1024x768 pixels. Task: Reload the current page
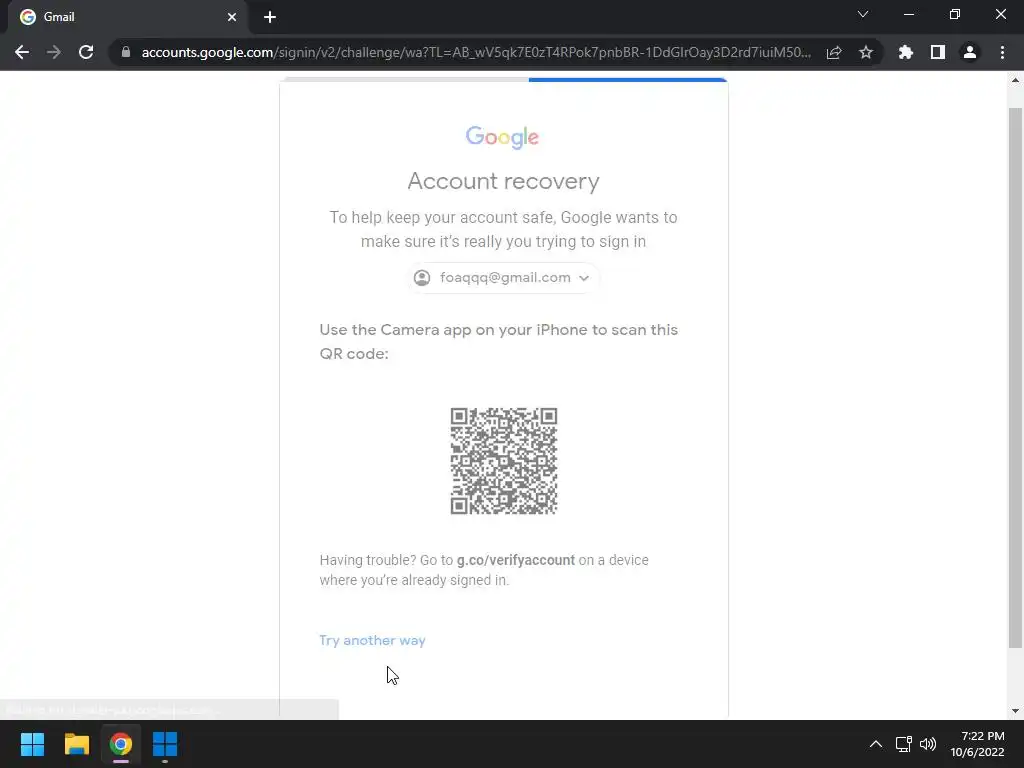(x=86, y=52)
